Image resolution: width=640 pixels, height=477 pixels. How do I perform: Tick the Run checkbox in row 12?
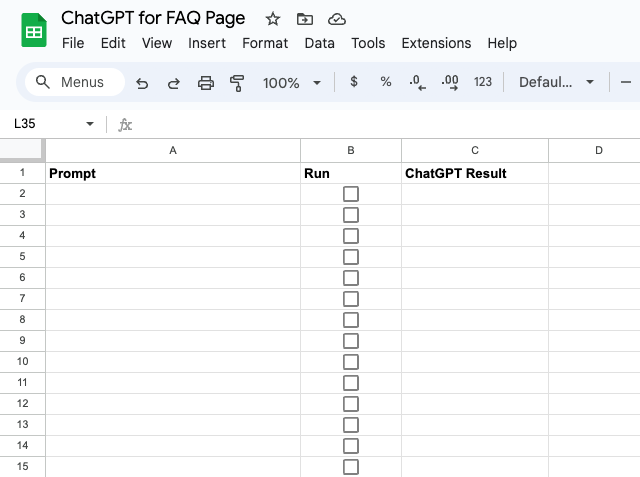[351, 404]
